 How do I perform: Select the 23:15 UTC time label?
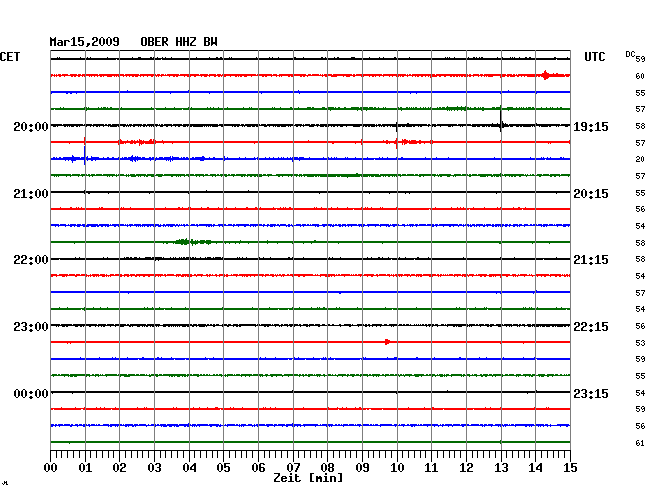(x=591, y=393)
